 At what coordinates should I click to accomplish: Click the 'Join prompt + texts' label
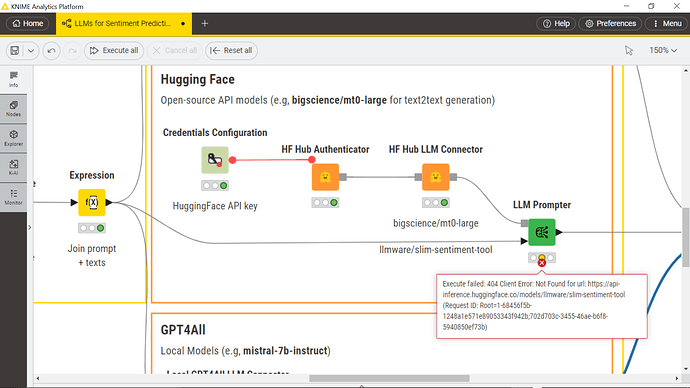click(92, 256)
